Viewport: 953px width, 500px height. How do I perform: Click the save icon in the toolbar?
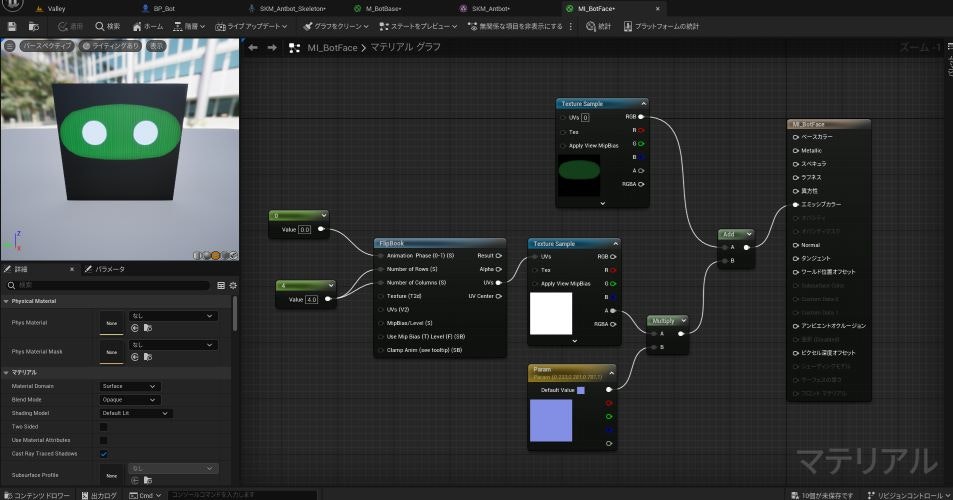11,26
